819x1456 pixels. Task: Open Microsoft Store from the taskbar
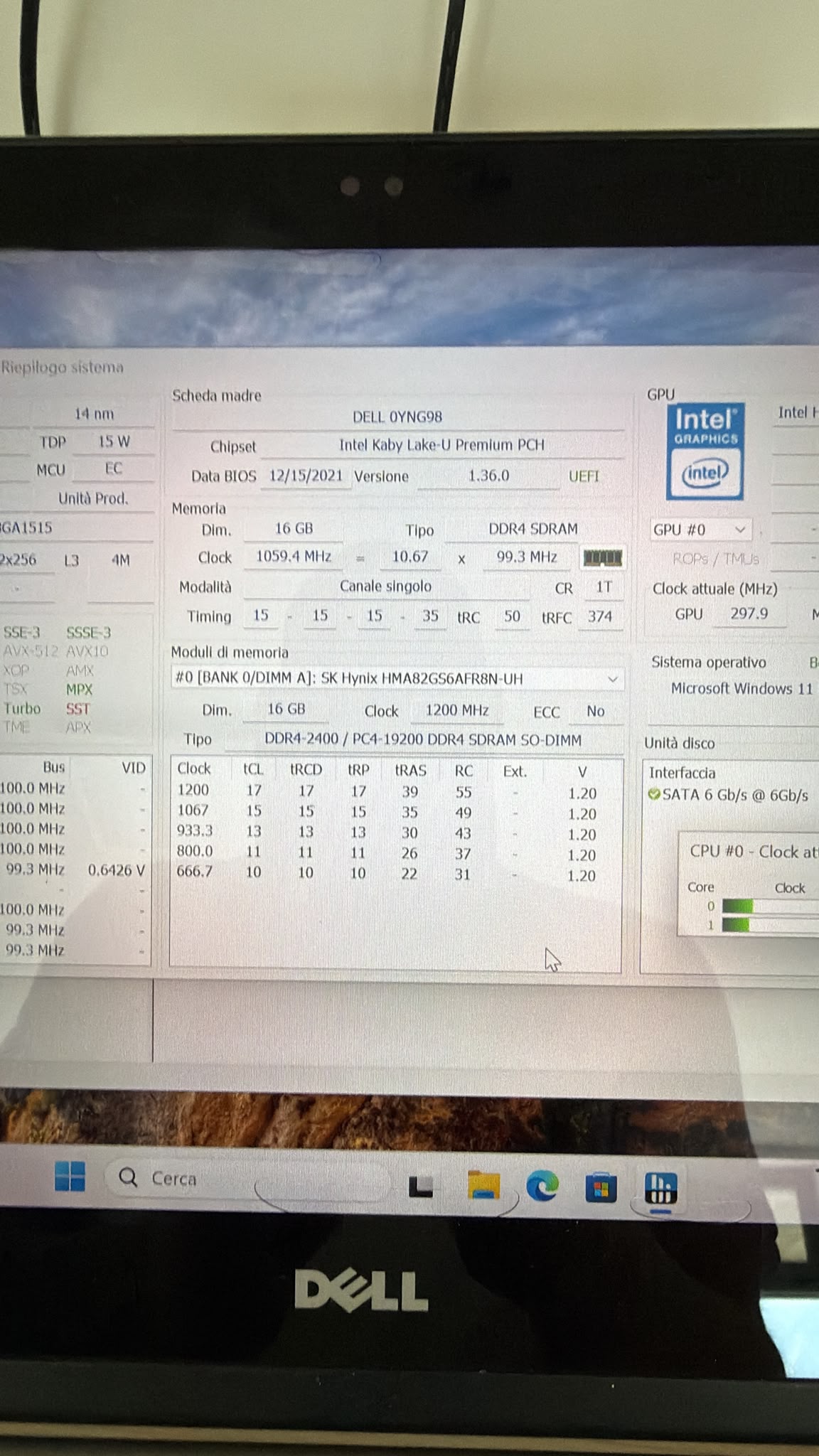601,1187
